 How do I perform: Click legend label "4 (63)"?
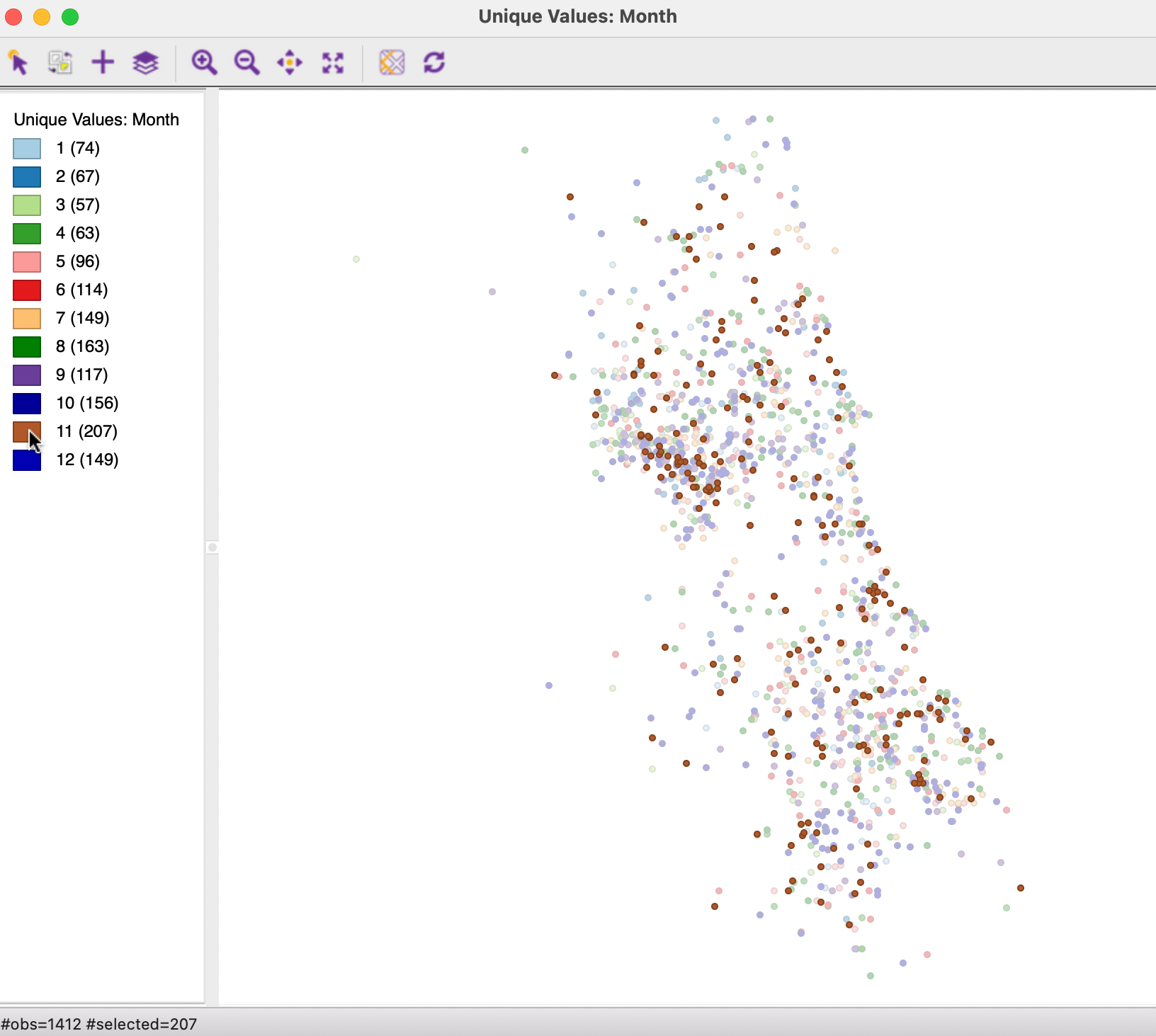[78, 233]
